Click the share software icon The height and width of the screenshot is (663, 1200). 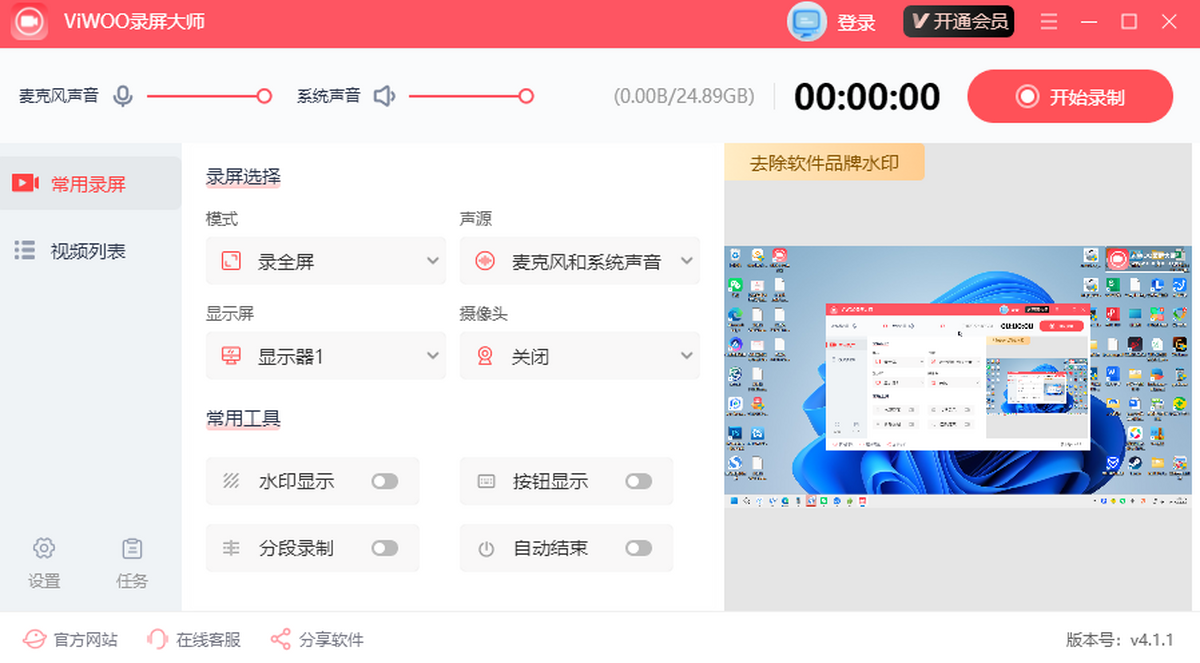click(281, 639)
